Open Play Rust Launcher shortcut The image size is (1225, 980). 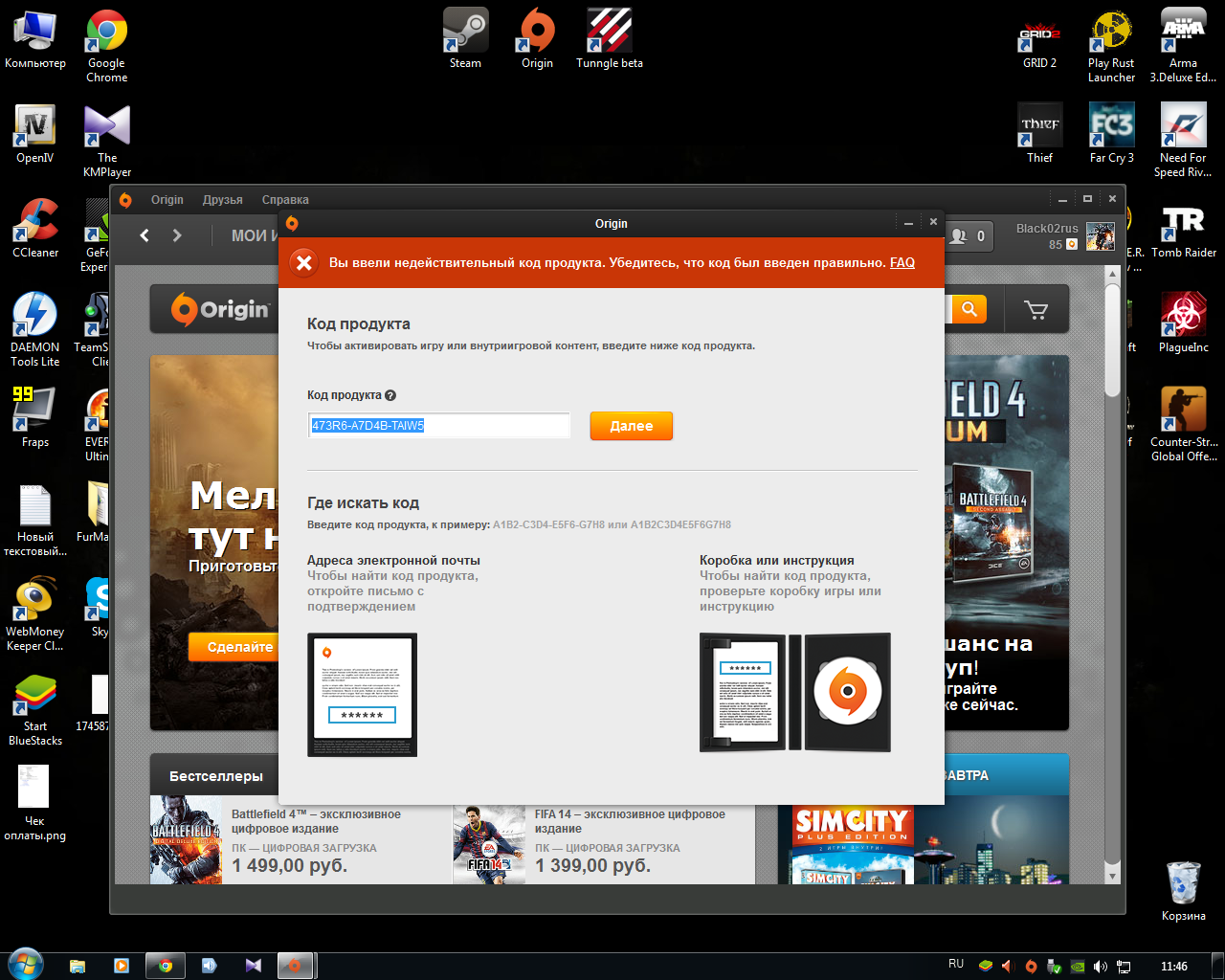(x=1112, y=45)
